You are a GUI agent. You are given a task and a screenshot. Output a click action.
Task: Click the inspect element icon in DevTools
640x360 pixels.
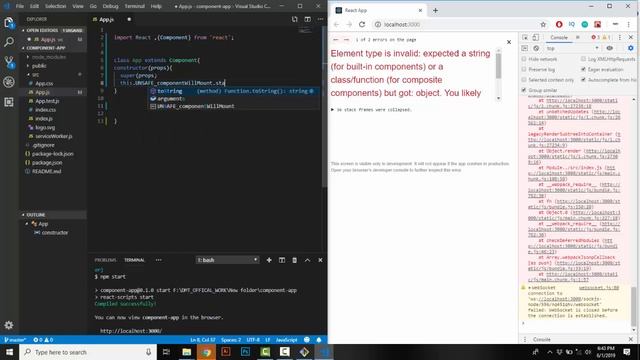point(525,38)
